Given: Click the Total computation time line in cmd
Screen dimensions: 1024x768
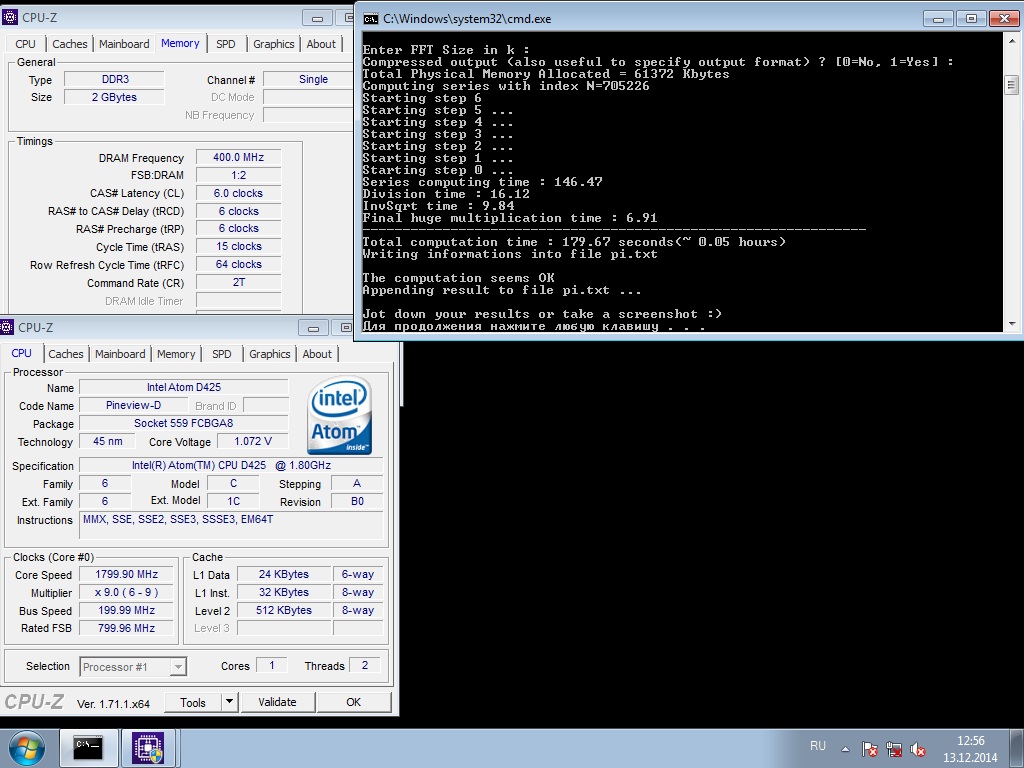Looking at the screenshot, I should (x=574, y=242).
